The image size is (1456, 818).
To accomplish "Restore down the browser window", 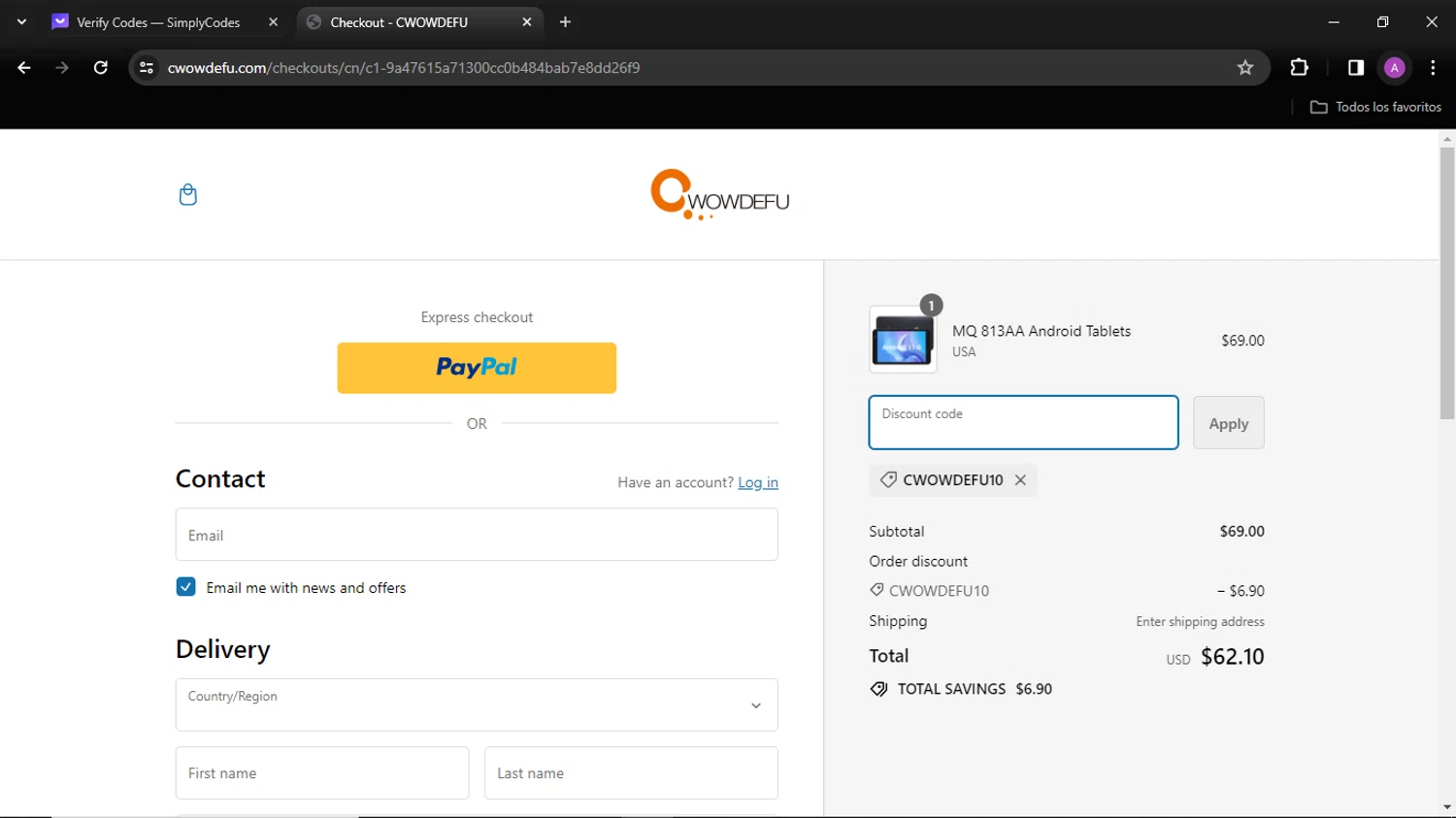I will tap(1382, 21).
